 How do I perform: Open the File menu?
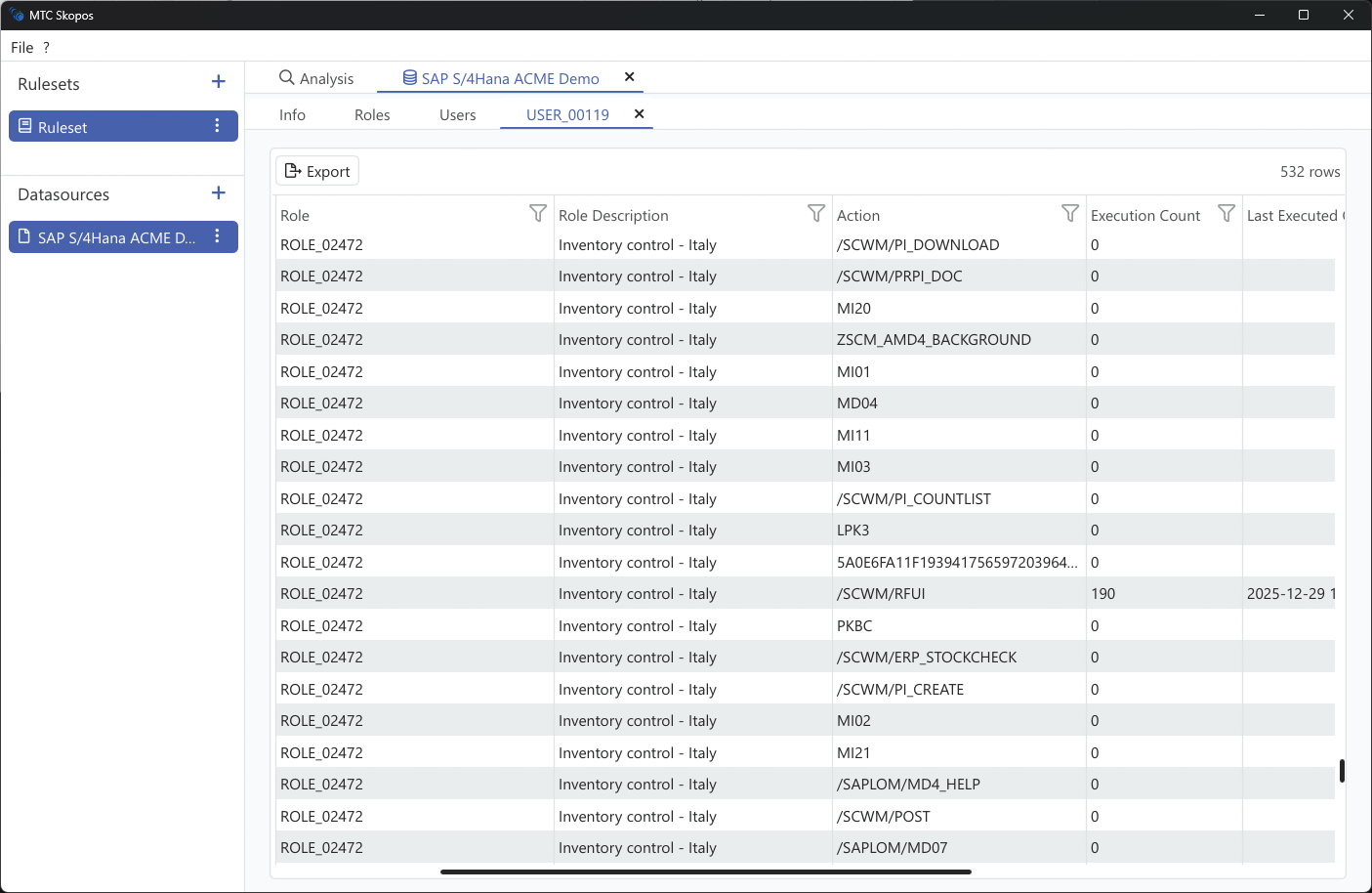pyautogui.click(x=21, y=47)
